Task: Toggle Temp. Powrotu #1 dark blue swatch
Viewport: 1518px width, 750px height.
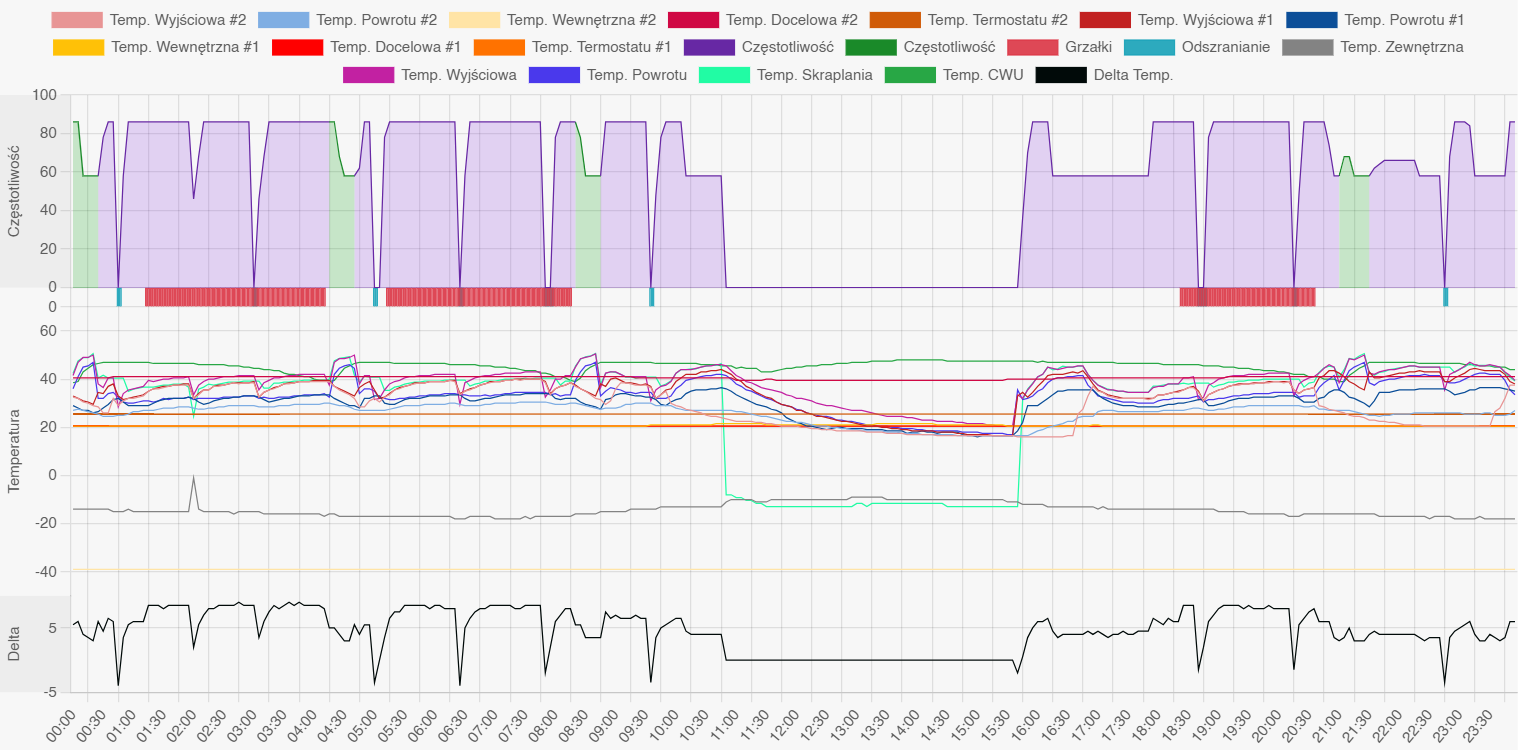Action: [1310, 20]
